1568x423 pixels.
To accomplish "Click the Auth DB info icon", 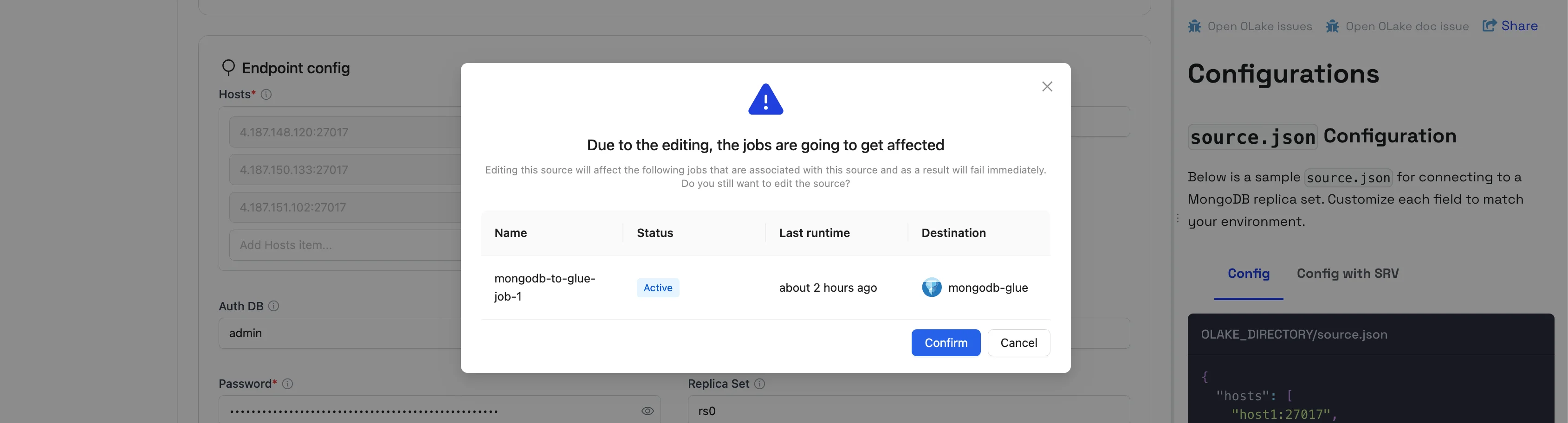I will (x=274, y=306).
